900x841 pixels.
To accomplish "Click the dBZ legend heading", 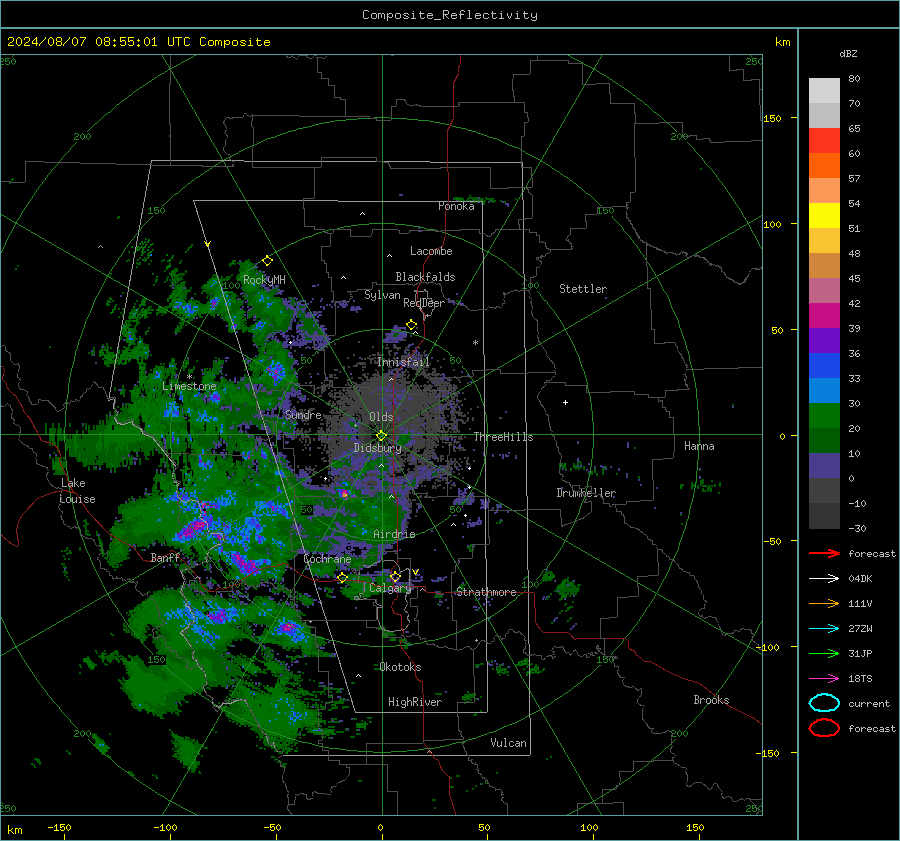I will pos(848,54).
